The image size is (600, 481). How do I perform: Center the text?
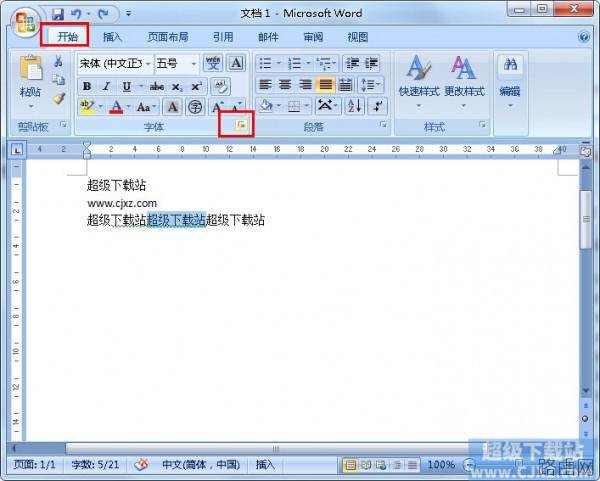(x=285, y=85)
